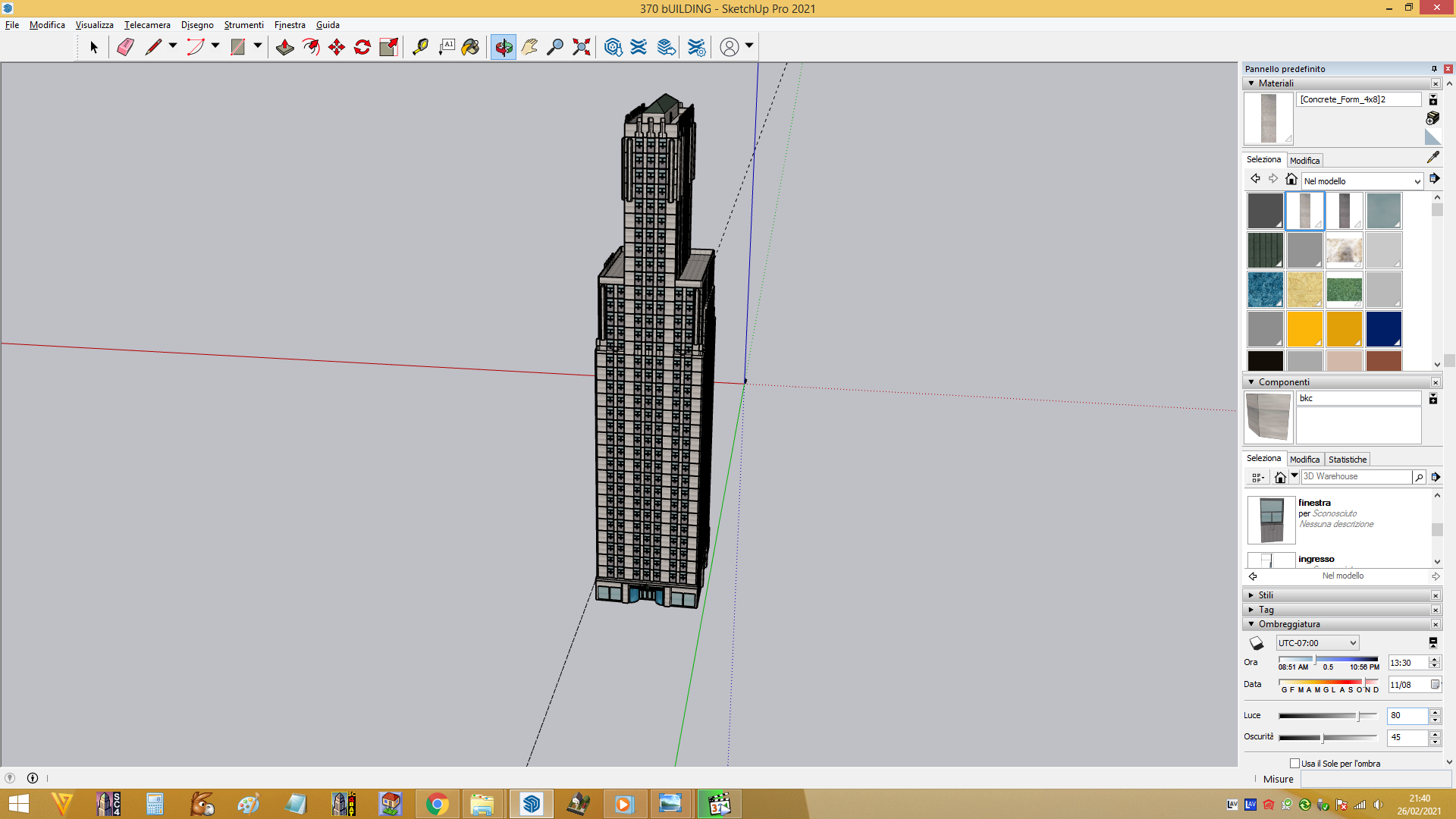The image size is (1456, 819).
Task: Select the Push/Pull tool
Action: tap(285, 47)
